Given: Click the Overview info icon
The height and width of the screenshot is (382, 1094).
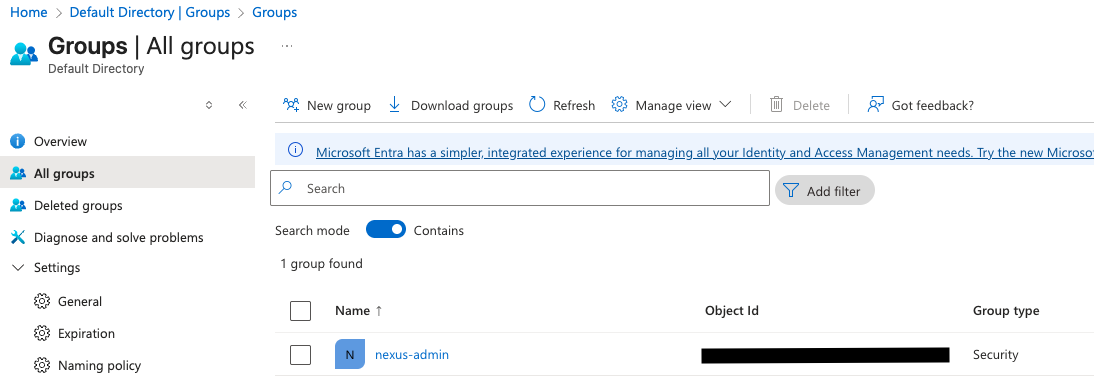Looking at the screenshot, I should tap(18, 142).
